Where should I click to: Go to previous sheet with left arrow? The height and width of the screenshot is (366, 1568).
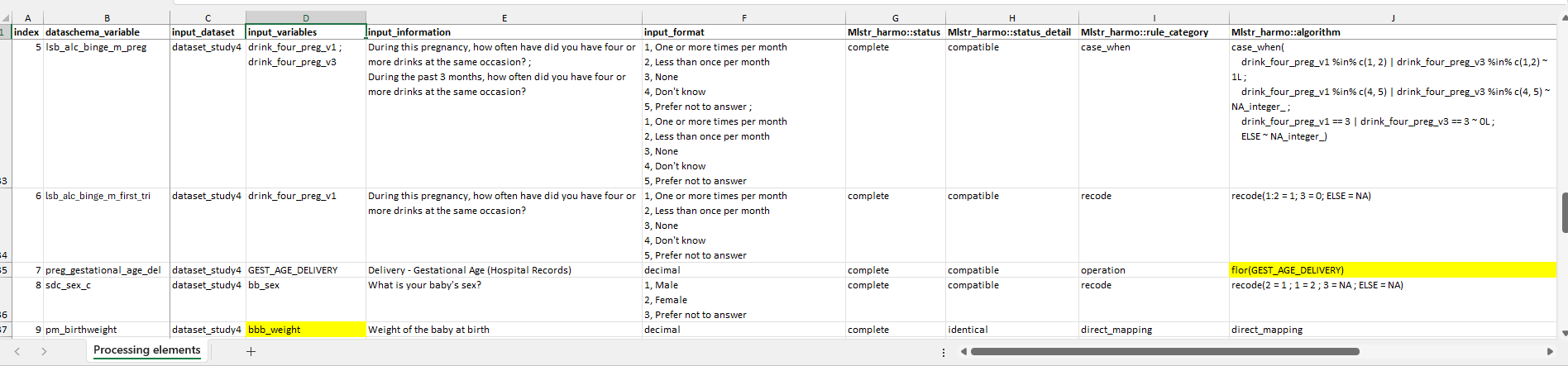(17, 351)
